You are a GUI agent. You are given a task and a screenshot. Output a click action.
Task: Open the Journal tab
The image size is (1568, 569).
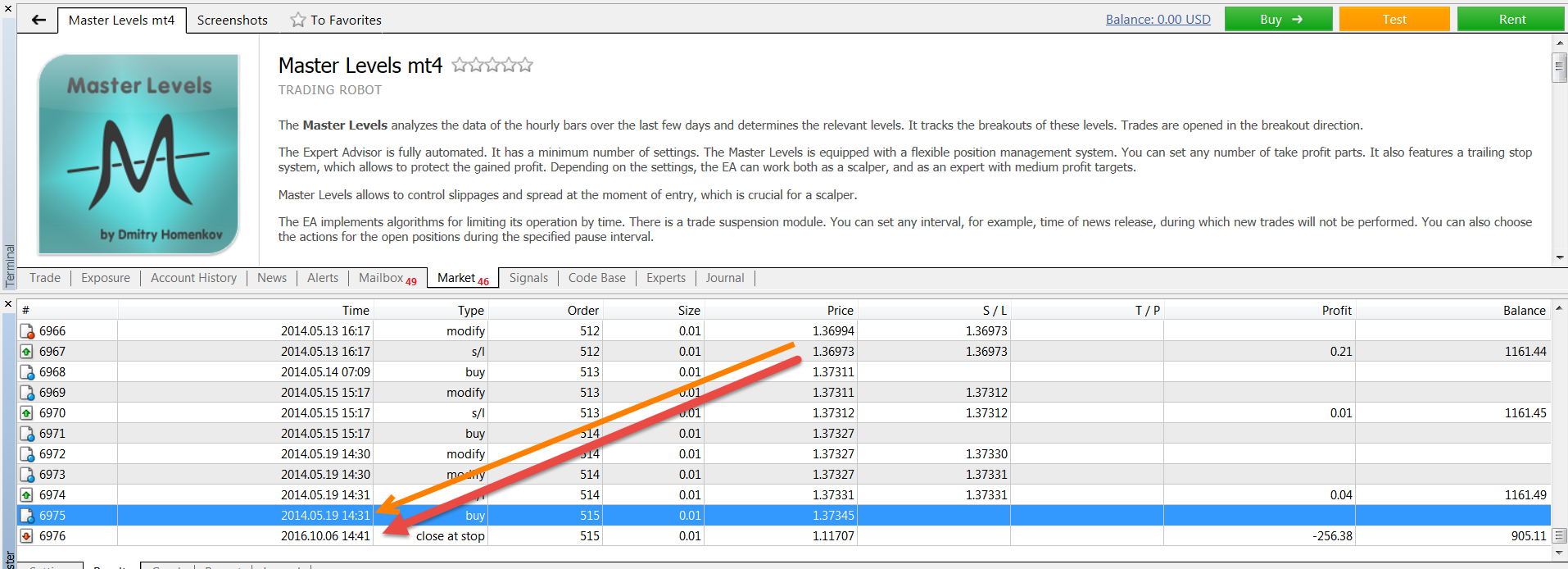pos(725,278)
